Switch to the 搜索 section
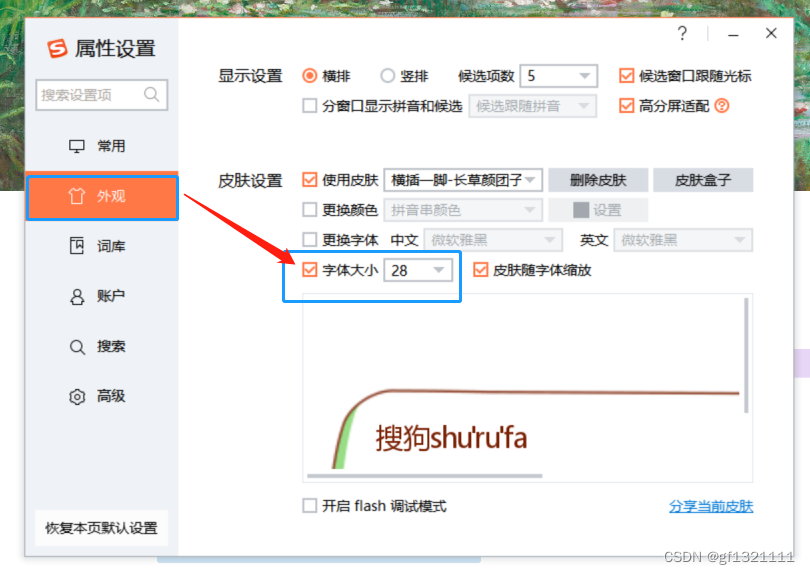The image size is (810, 574). click(x=102, y=347)
